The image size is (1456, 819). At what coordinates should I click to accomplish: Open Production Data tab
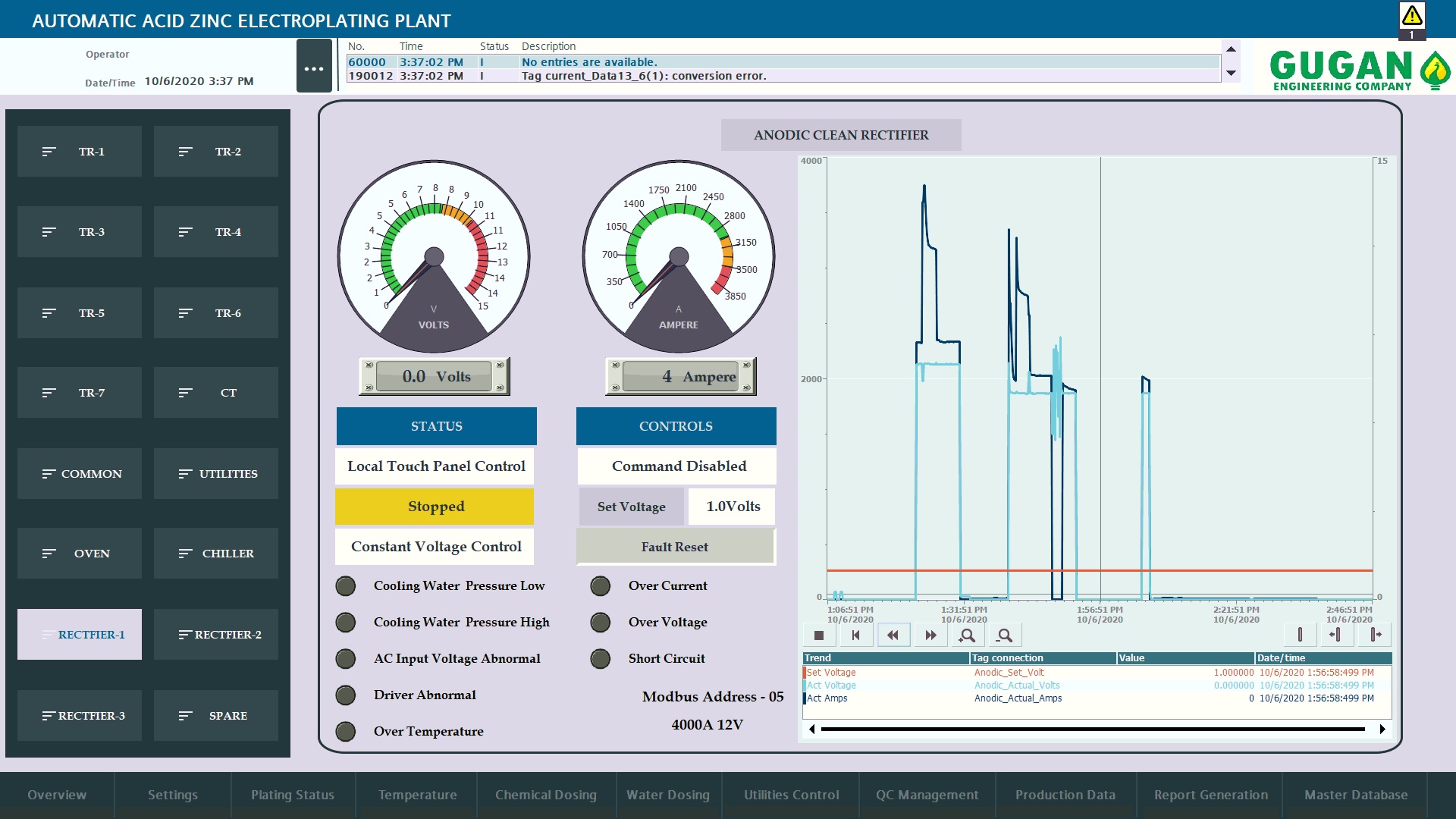pos(1065,795)
